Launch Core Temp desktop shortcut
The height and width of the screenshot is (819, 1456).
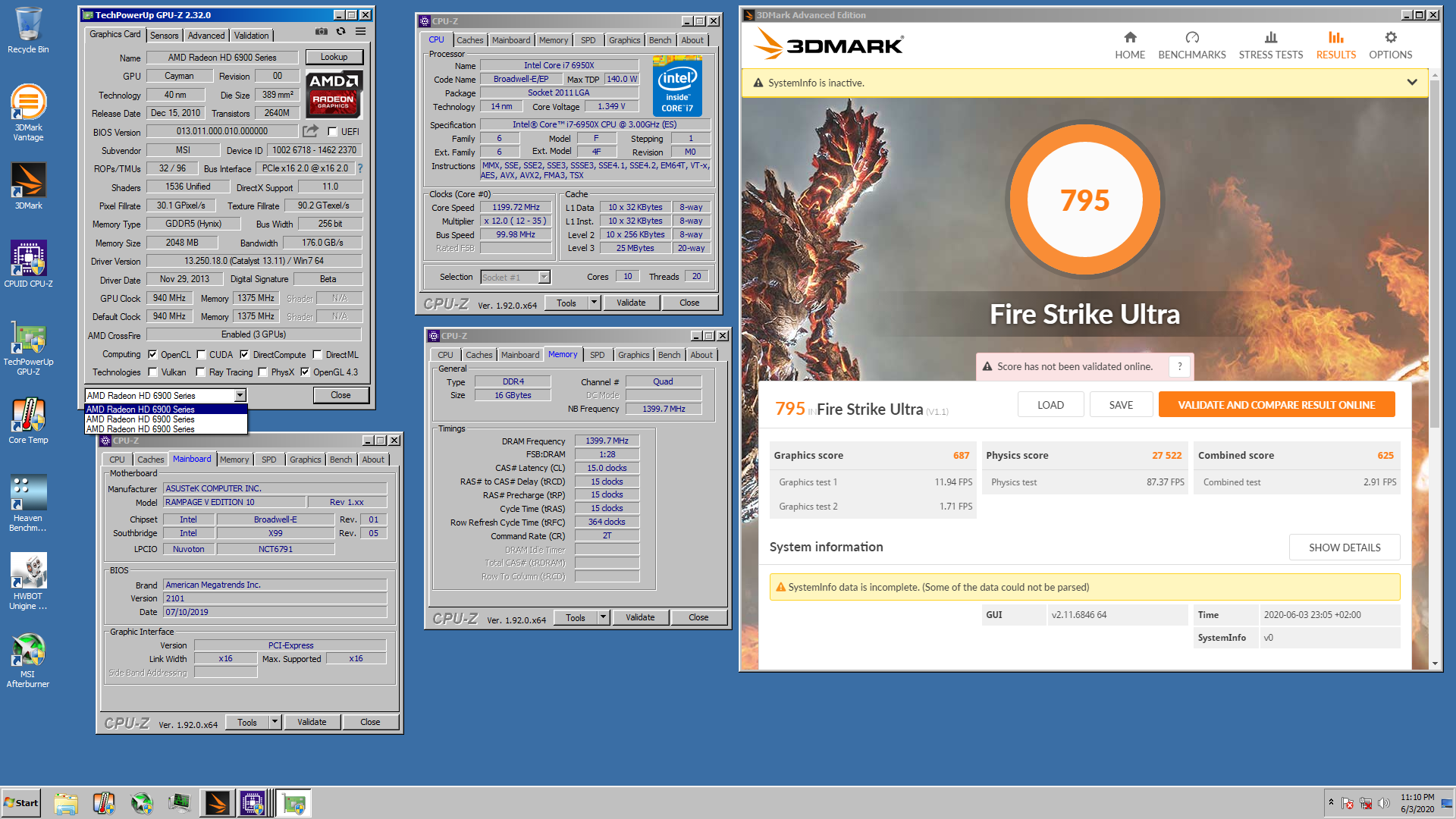coord(28,420)
